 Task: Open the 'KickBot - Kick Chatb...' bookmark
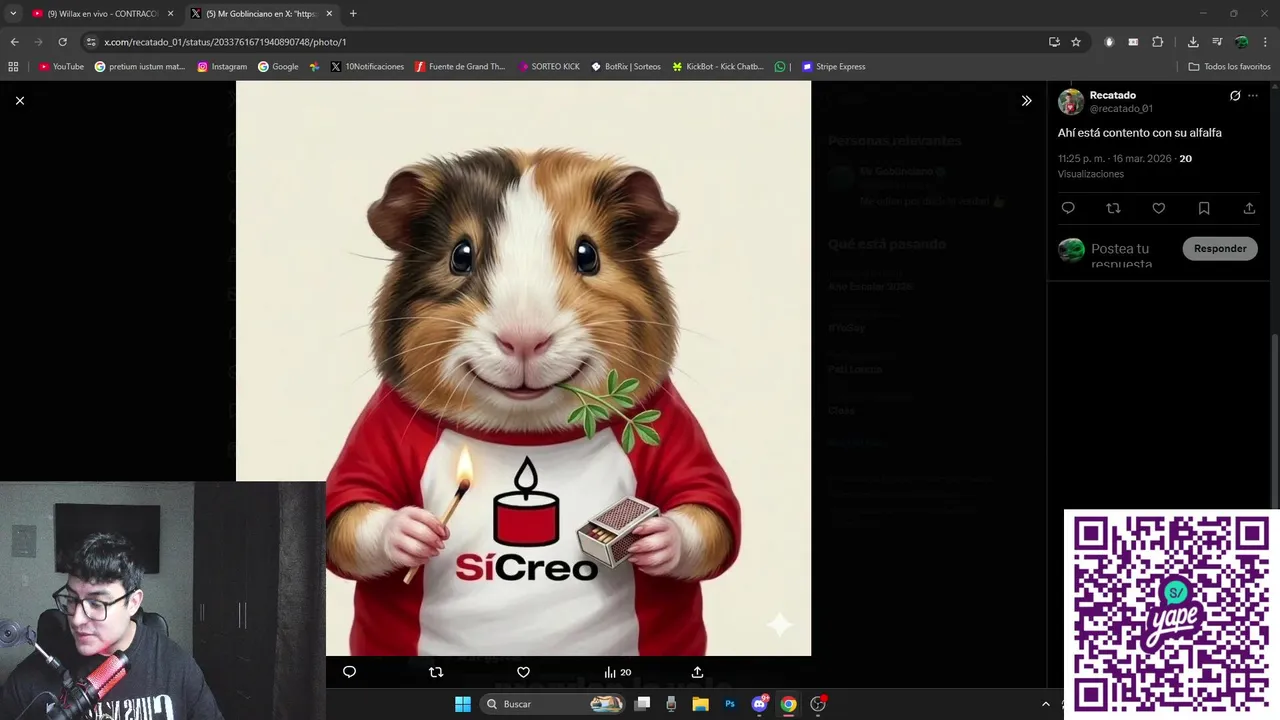click(718, 67)
